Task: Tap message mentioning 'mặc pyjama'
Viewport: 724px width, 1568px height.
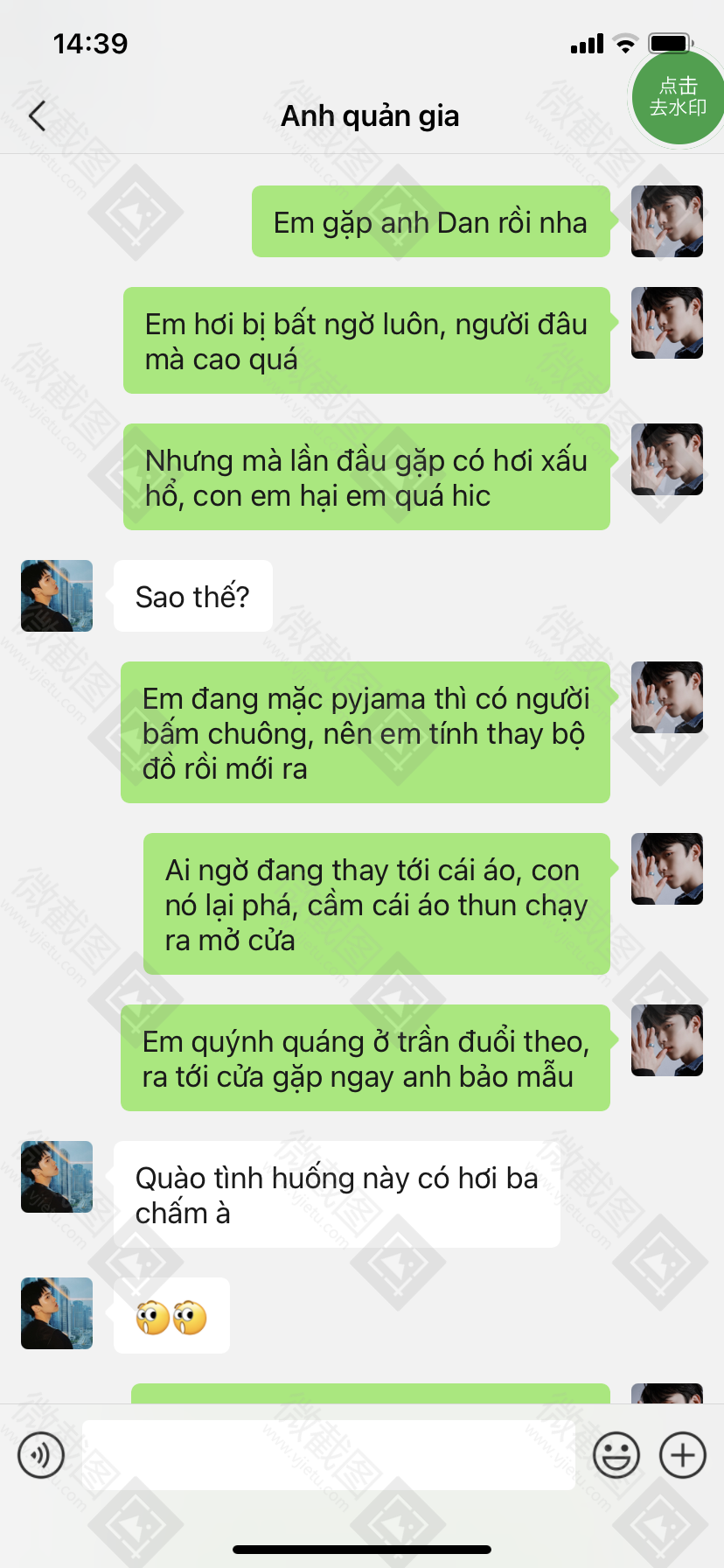Action: 365,732
